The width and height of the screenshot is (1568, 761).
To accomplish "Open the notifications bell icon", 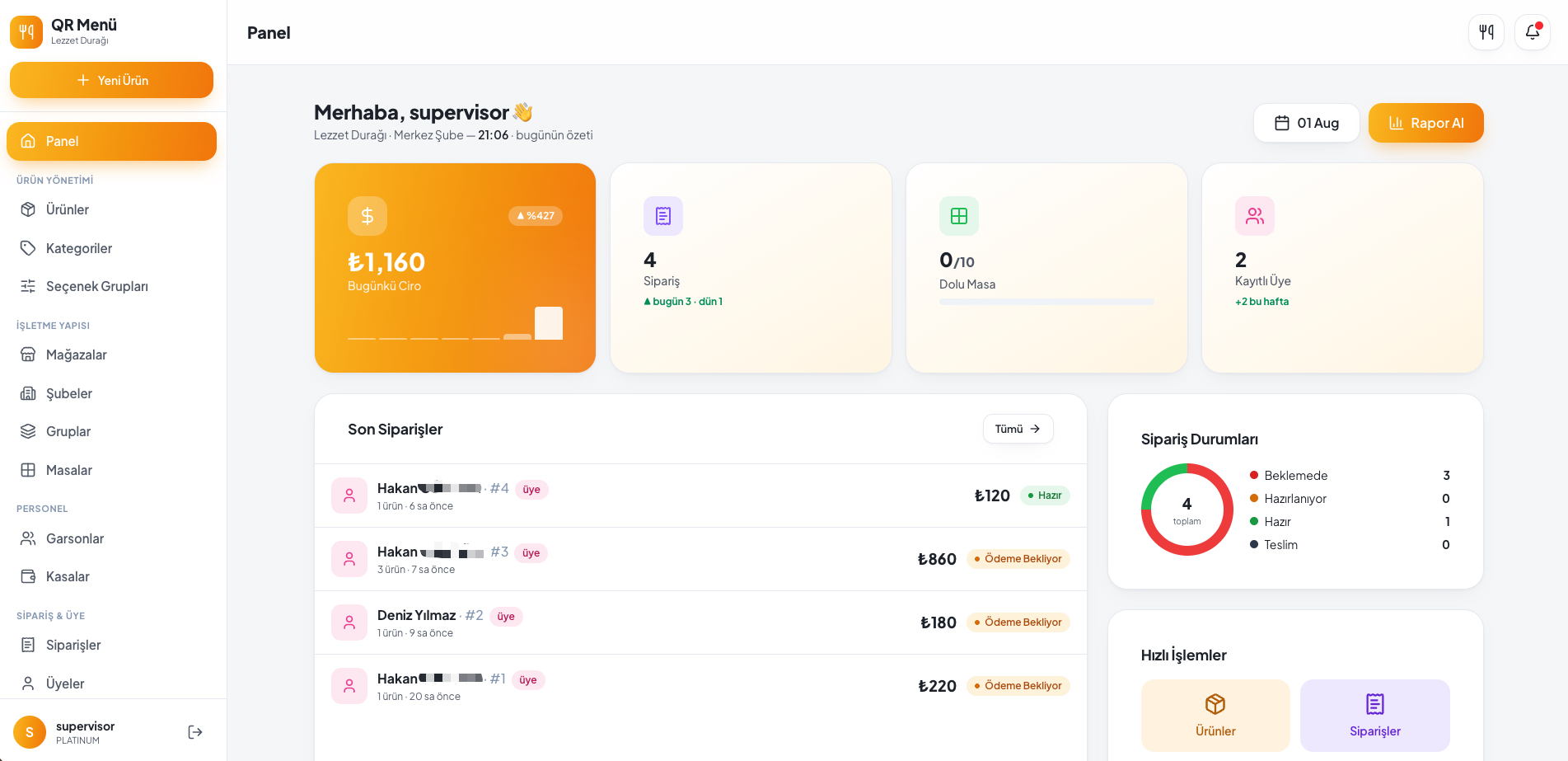I will (x=1532, y=32).
